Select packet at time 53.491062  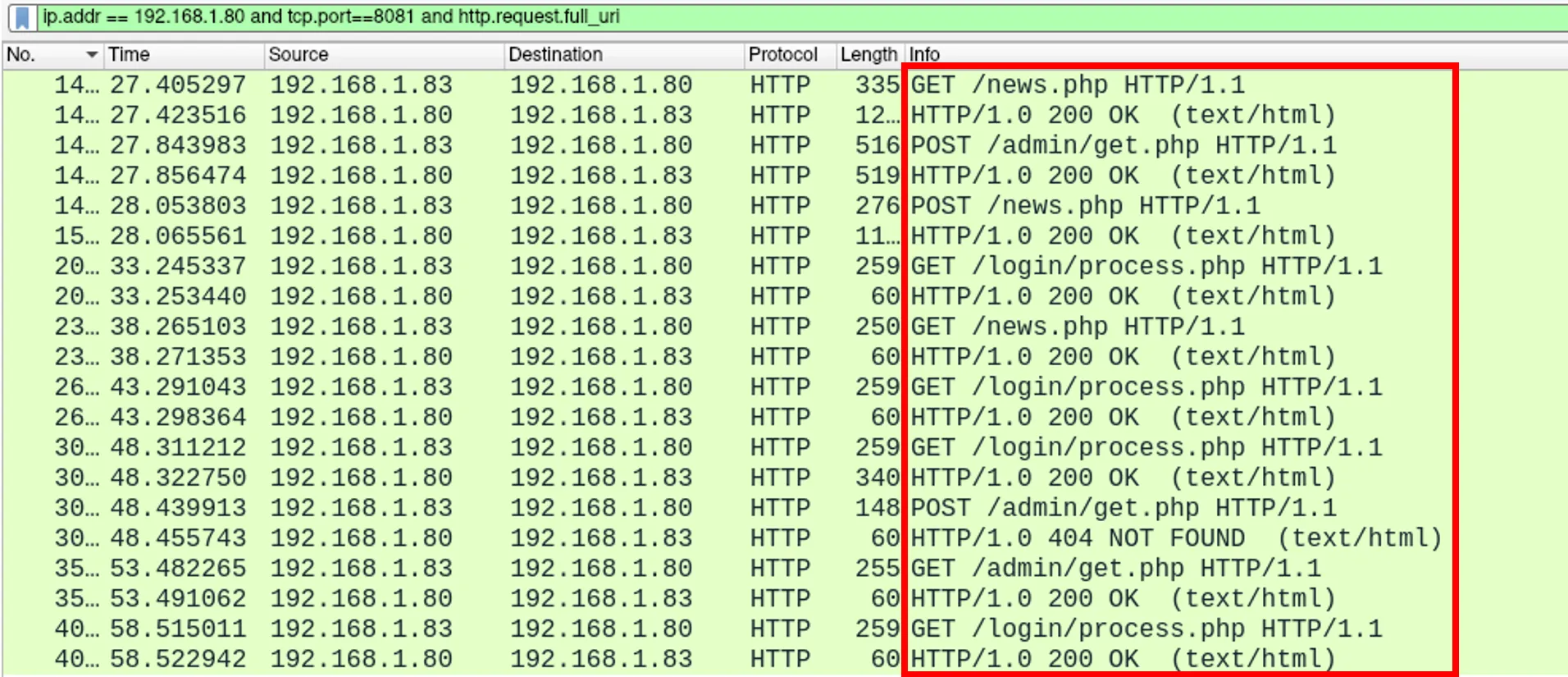coord(784,599)
